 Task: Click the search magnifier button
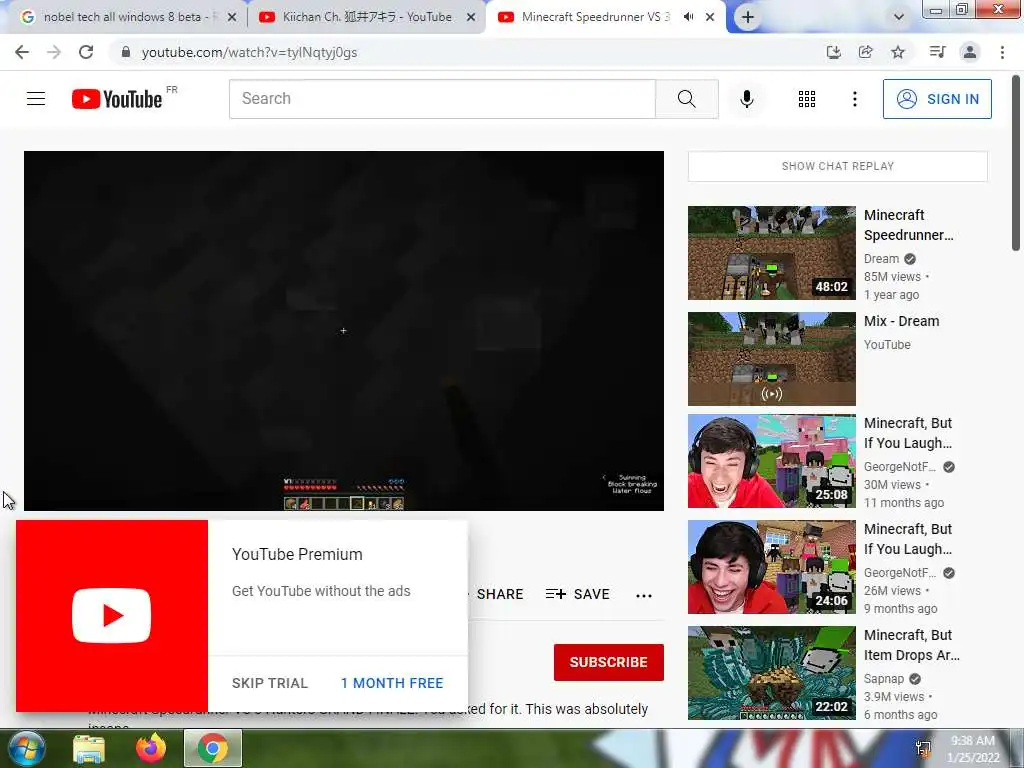pos(686,99)
